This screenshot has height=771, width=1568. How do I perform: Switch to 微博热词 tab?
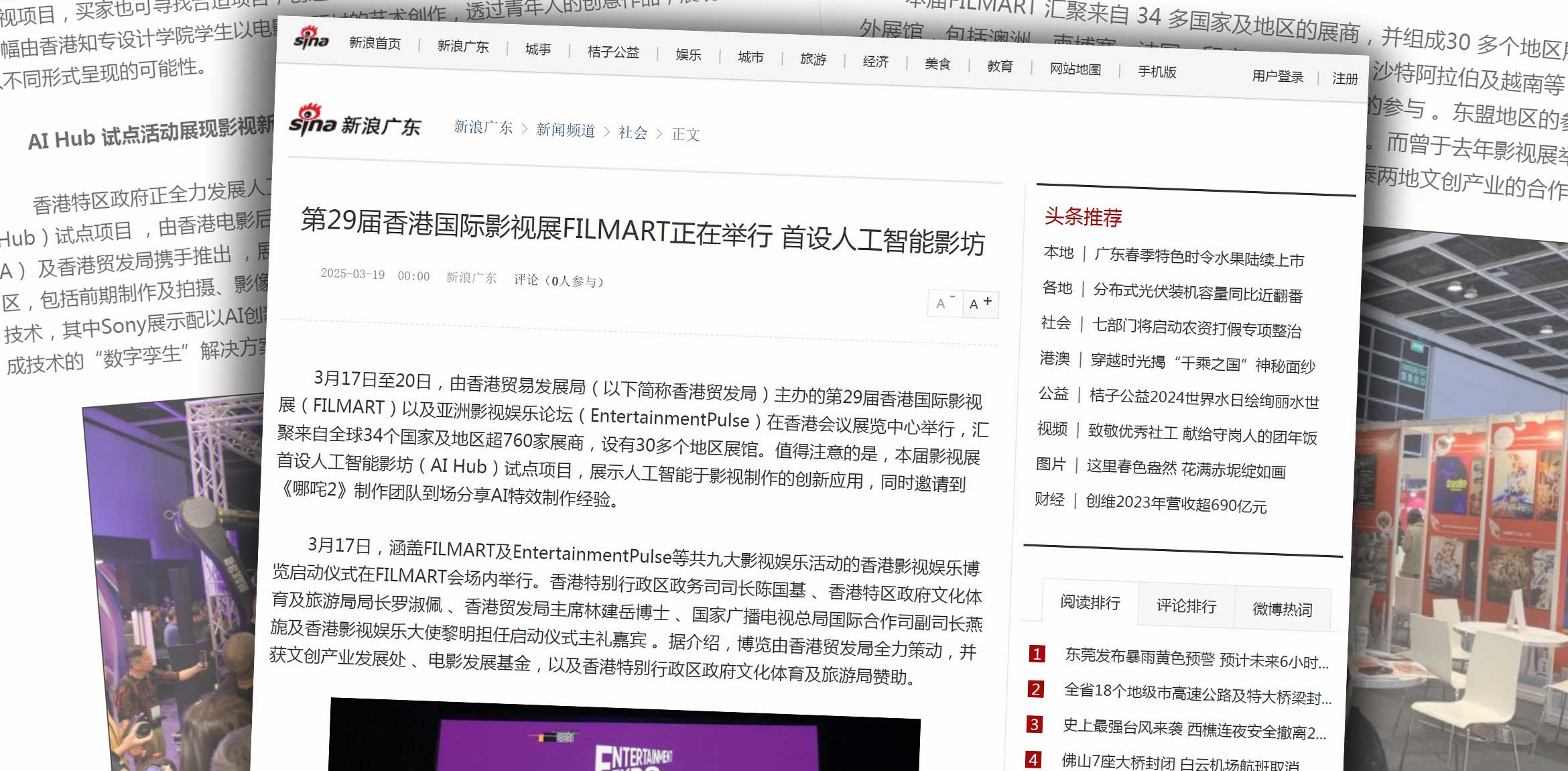click(x=1283, y=609)
